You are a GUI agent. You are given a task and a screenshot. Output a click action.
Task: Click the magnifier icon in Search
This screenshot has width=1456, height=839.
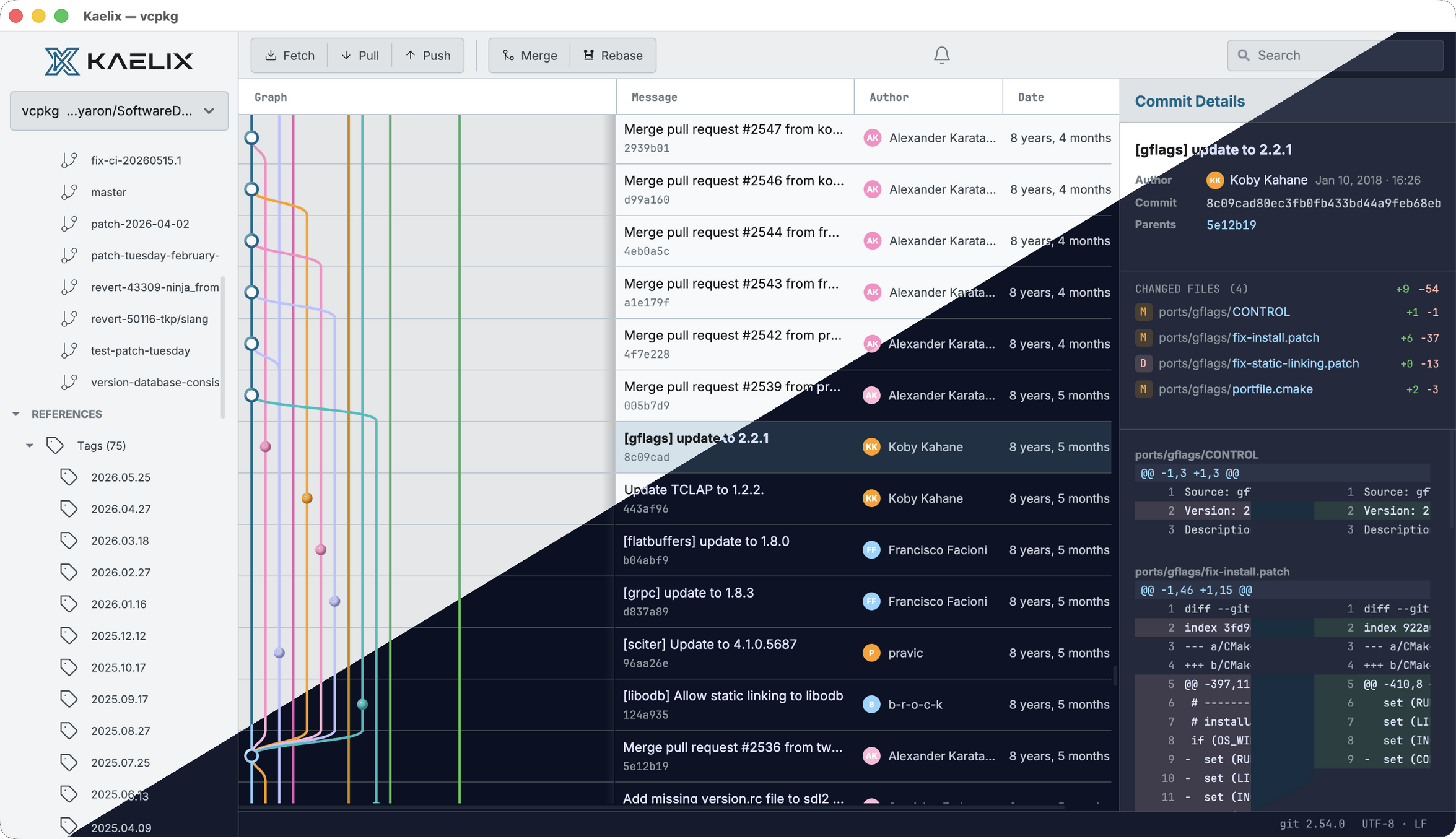[x=1243, y=56]
